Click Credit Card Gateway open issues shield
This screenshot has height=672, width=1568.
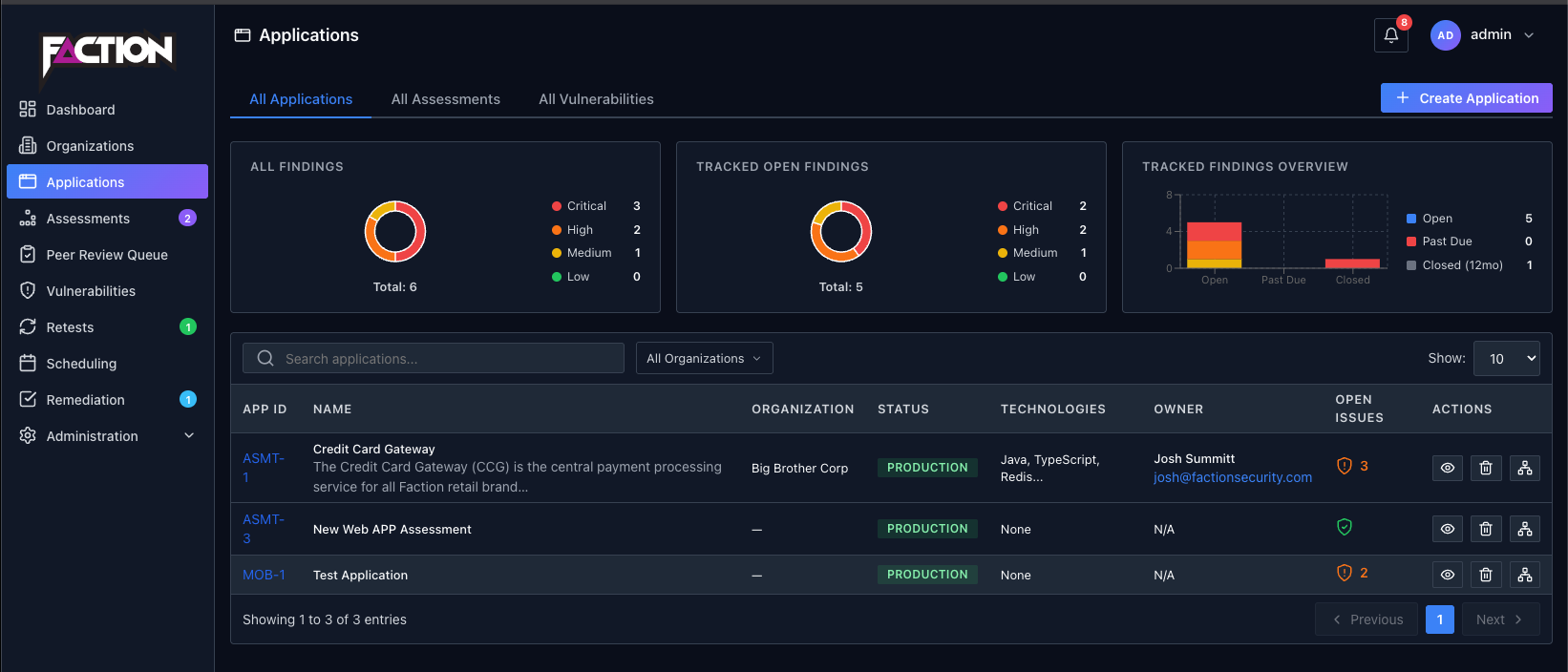click(1345, 466)
